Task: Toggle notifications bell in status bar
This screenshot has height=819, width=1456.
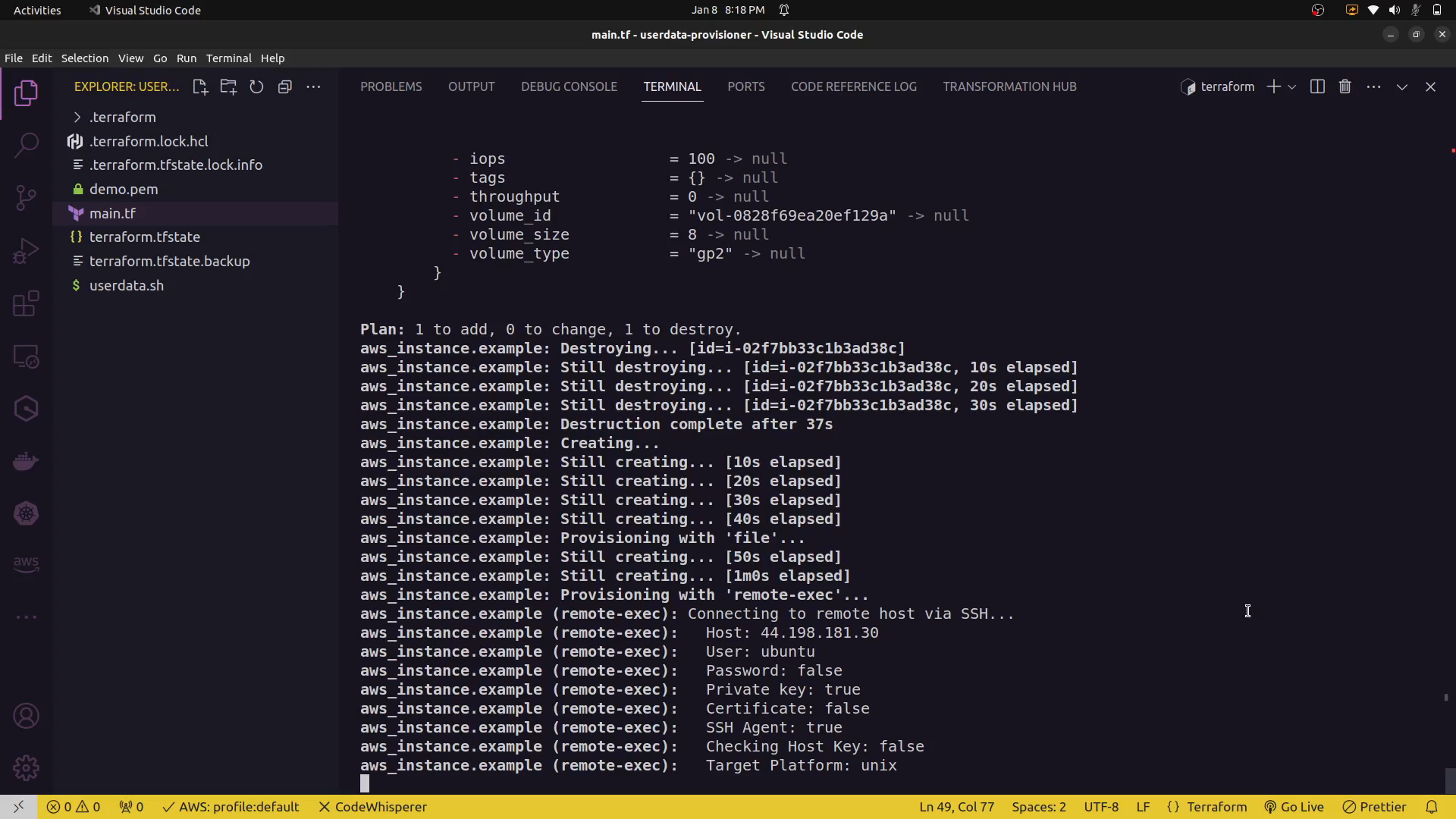Action: click(x=1431, y=807)
